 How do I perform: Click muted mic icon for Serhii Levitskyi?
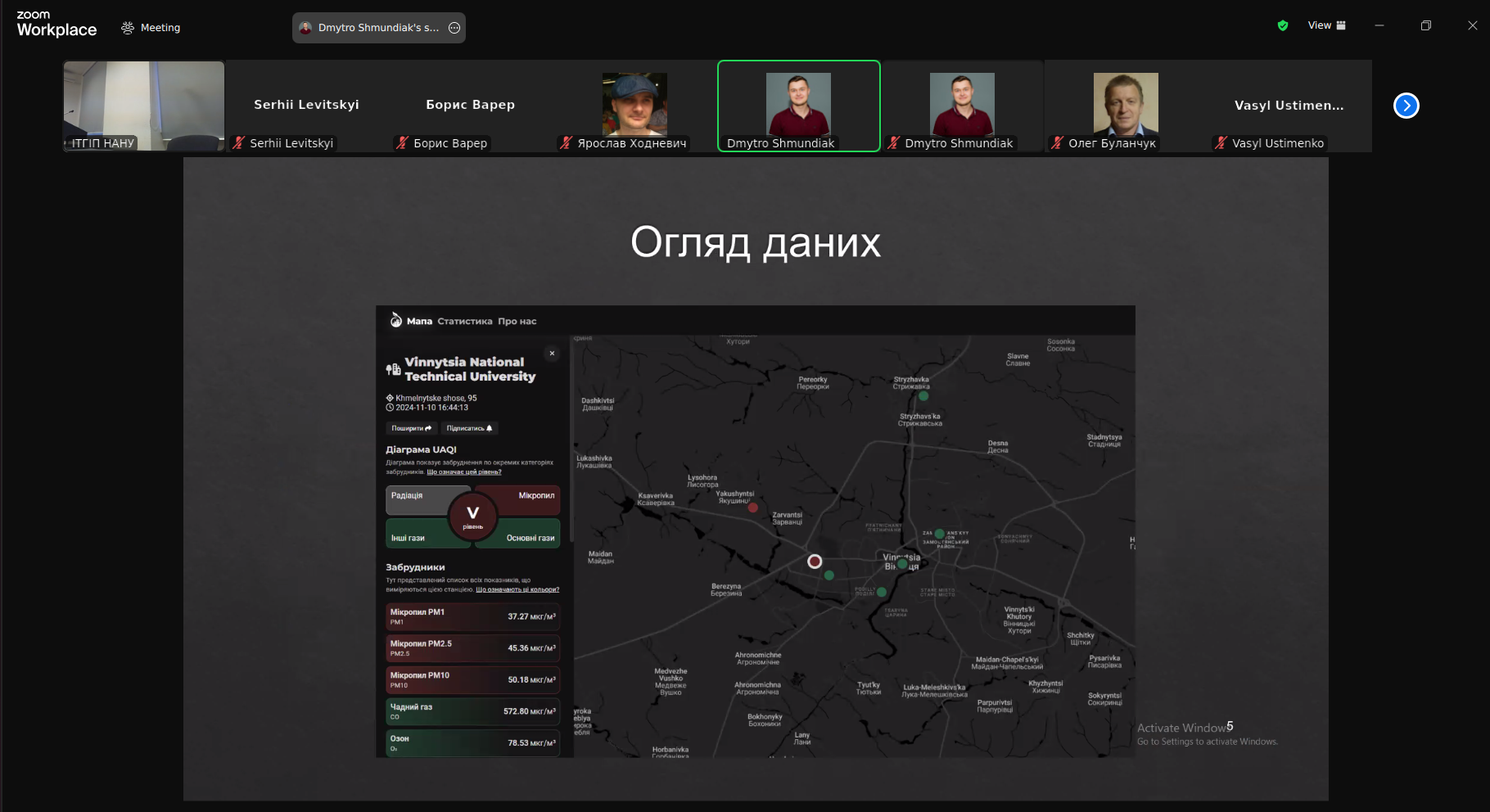[x=238, y=142]
